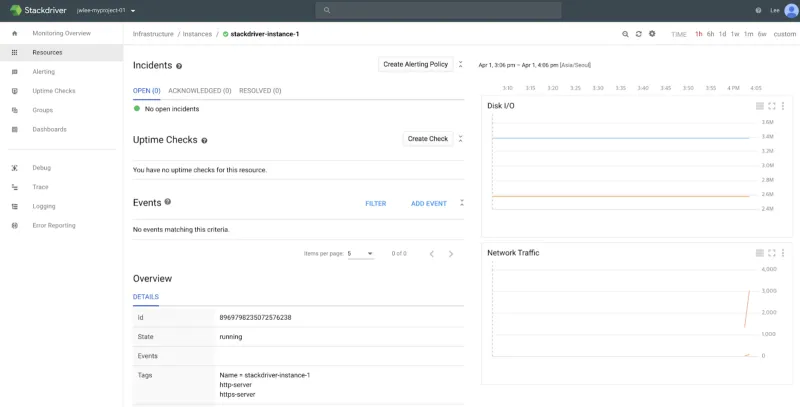
Task: Switch to ACKNOWLEDGED (0) tab
Action: [199, 91]
